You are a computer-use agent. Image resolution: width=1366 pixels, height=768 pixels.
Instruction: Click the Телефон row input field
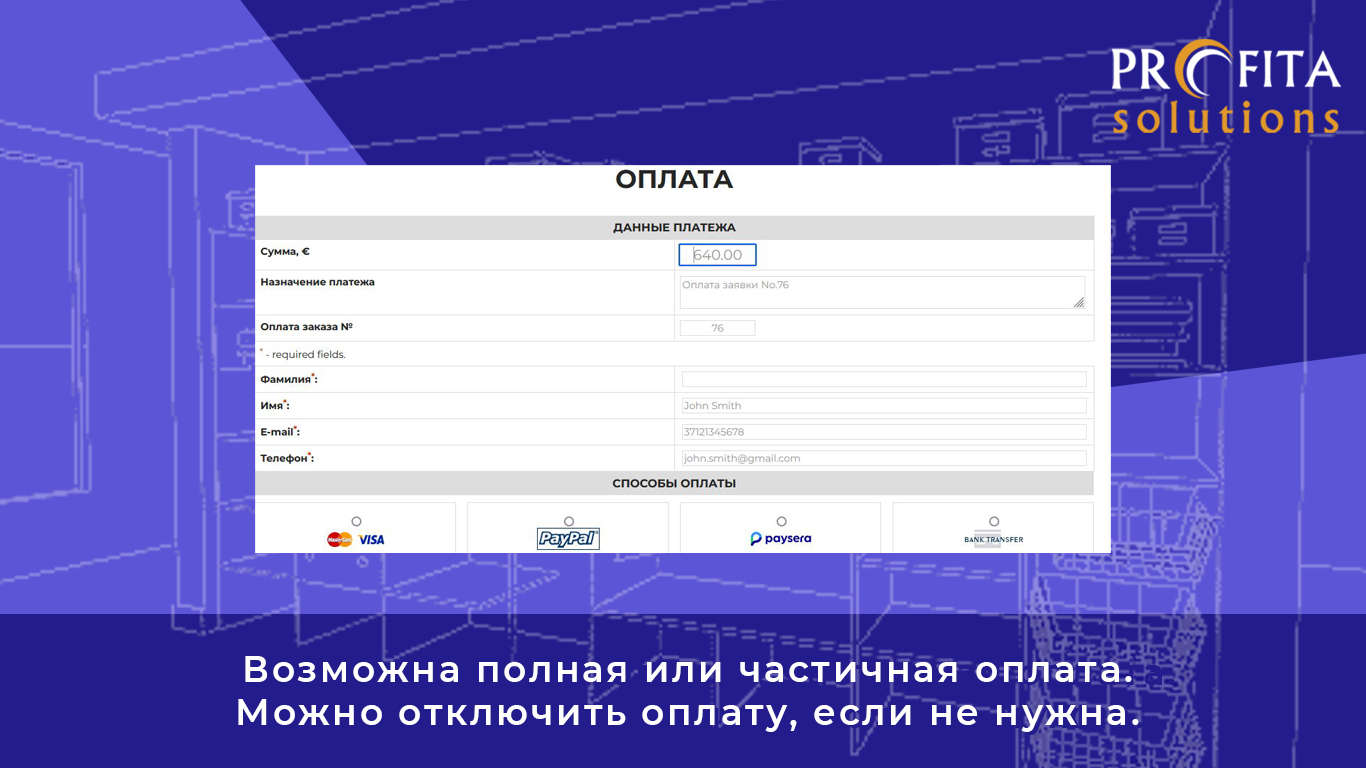pos(883,458)
